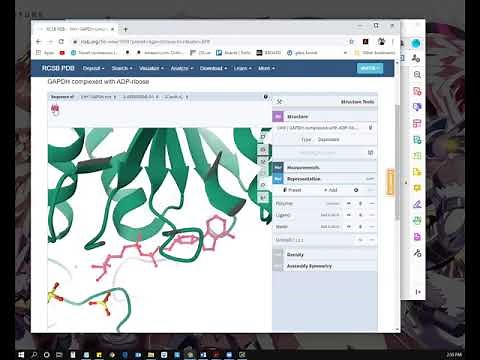Open a new browser tab
This screenshot has height=360, width=480.
pos(126,29)
